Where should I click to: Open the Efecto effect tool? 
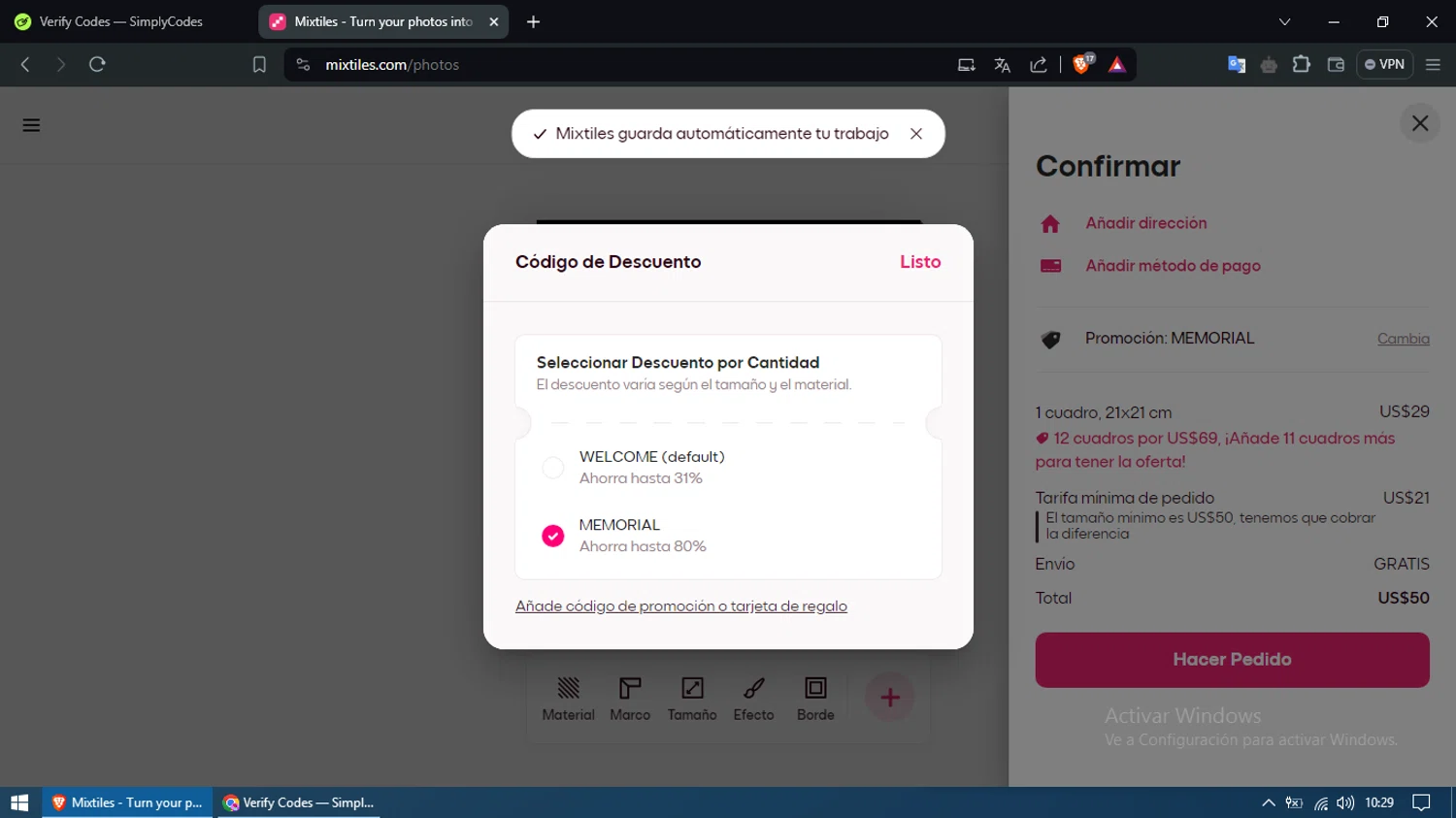[x=753, y=699]
